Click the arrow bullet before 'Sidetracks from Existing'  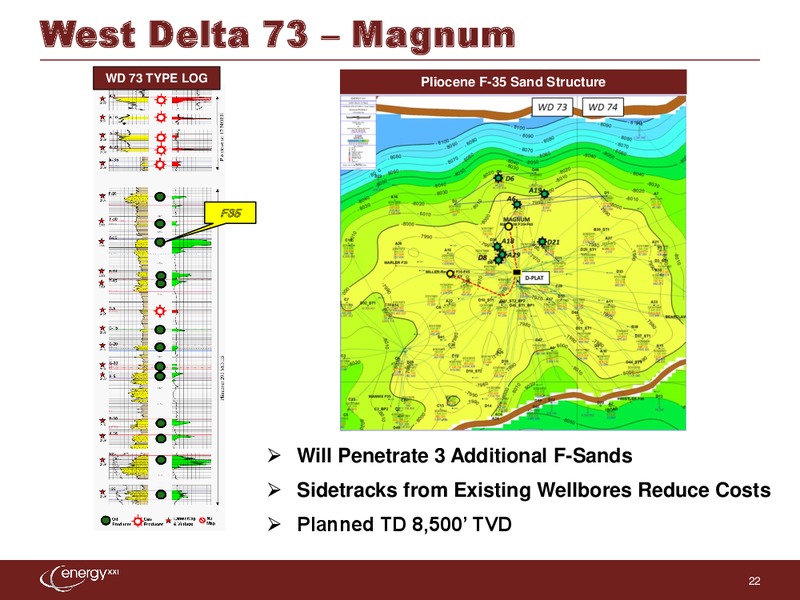274,490
